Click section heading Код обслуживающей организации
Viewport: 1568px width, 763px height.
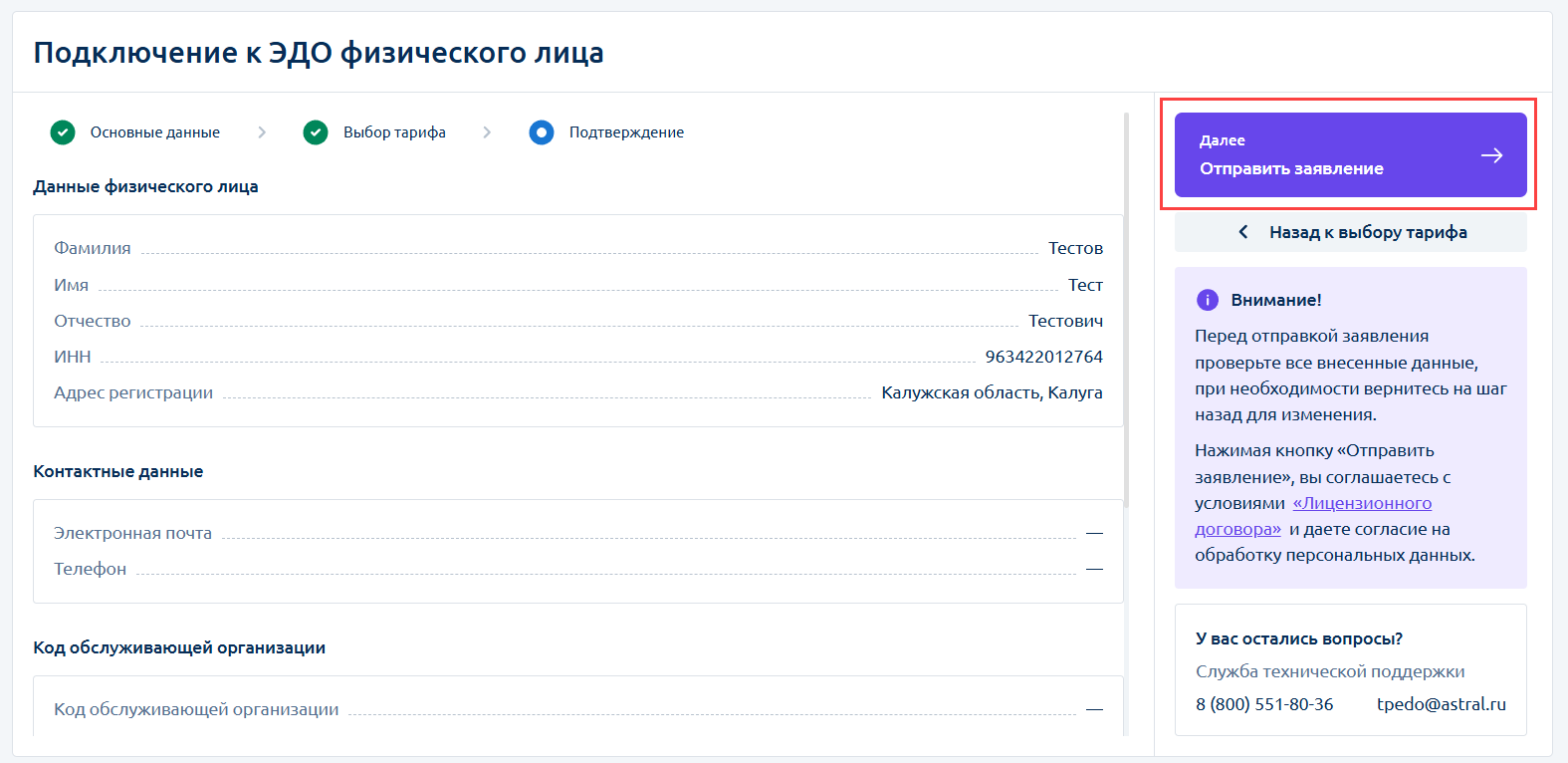click(x=179, y=647)
